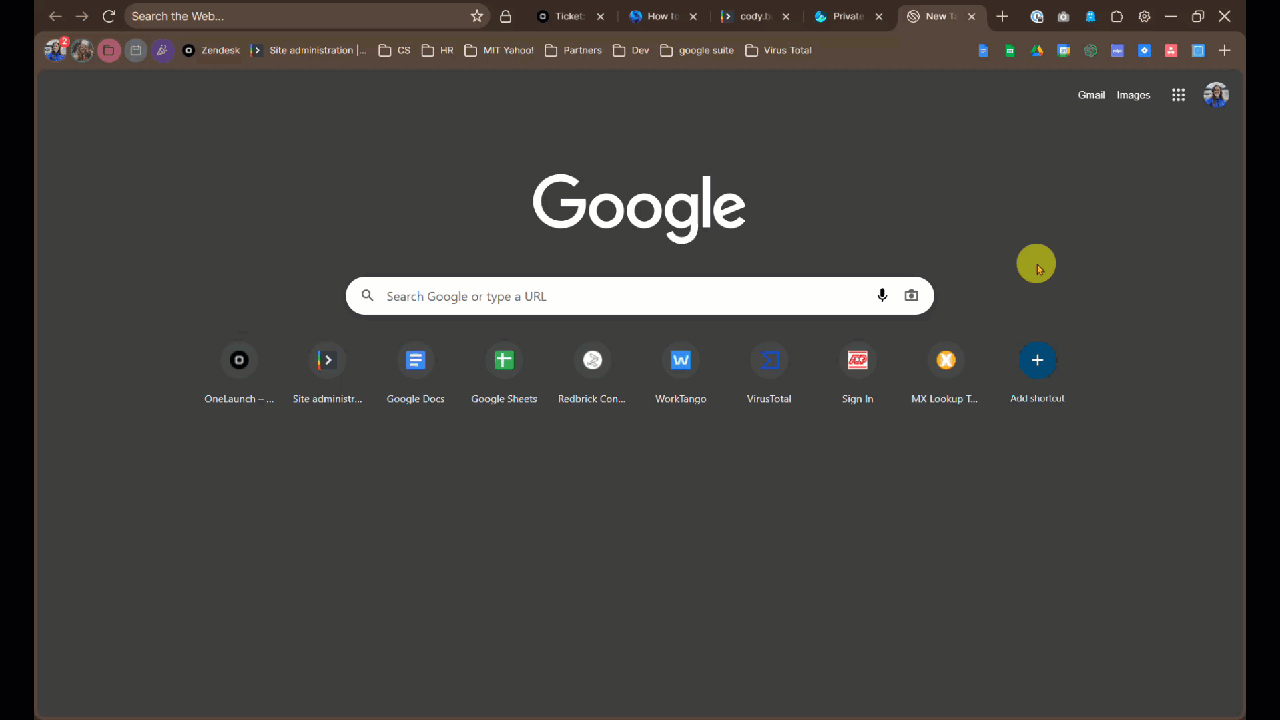Viewport: 1280px width, 720px height.
Task: Click the Google profile avatar picture
Action: click(x=1216, y=95)
